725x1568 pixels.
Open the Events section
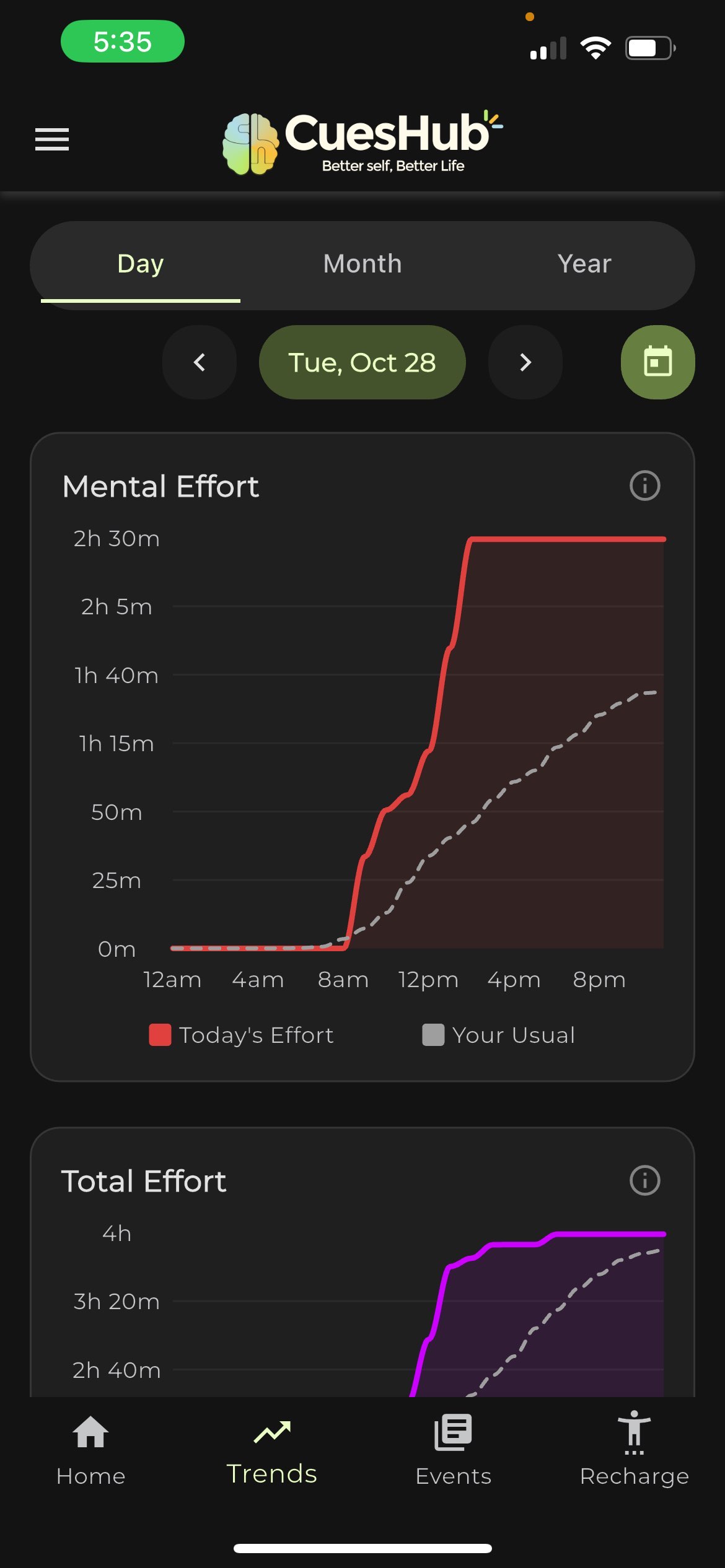pyautogui.click(x=453, y=1449)
